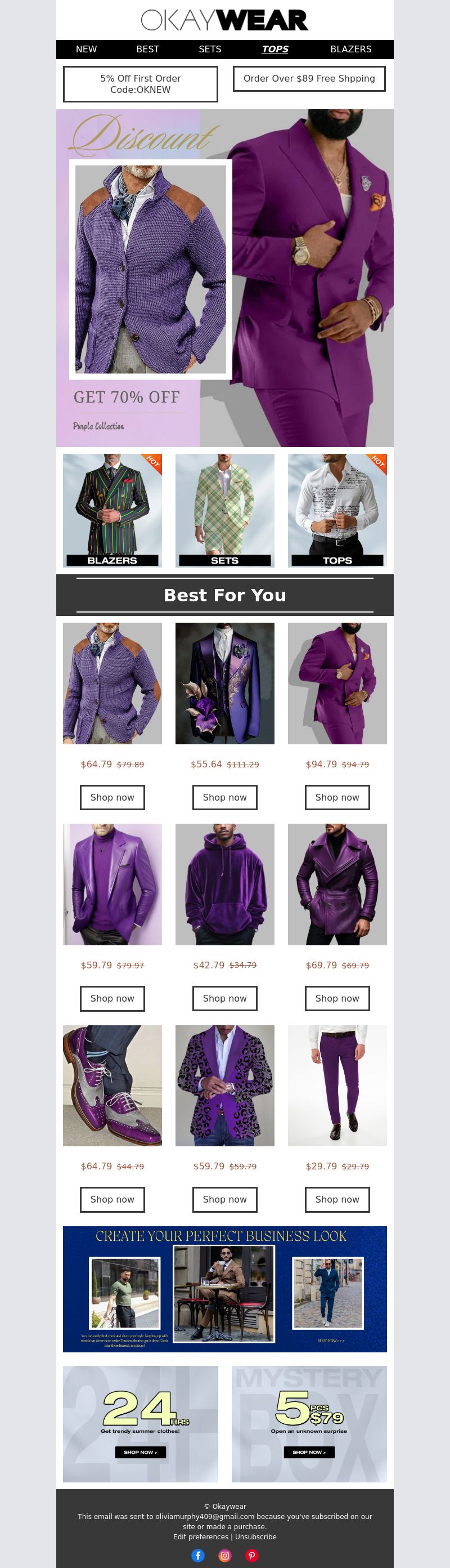Click SHOP NOW on Mystery Box banner
450x1568 pixels.
(x=309, y=1452)
